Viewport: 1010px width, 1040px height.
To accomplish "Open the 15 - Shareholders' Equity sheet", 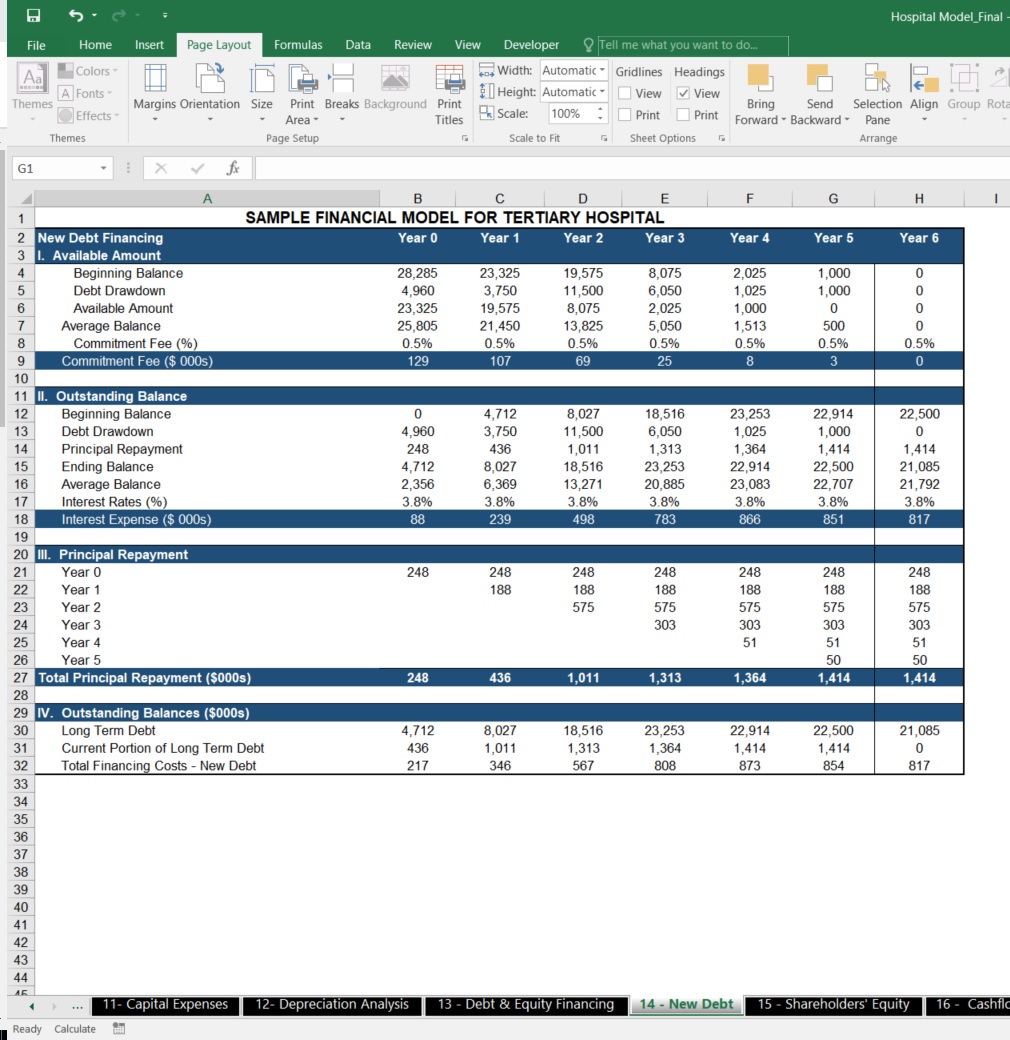I will [x=834, y=1005].
